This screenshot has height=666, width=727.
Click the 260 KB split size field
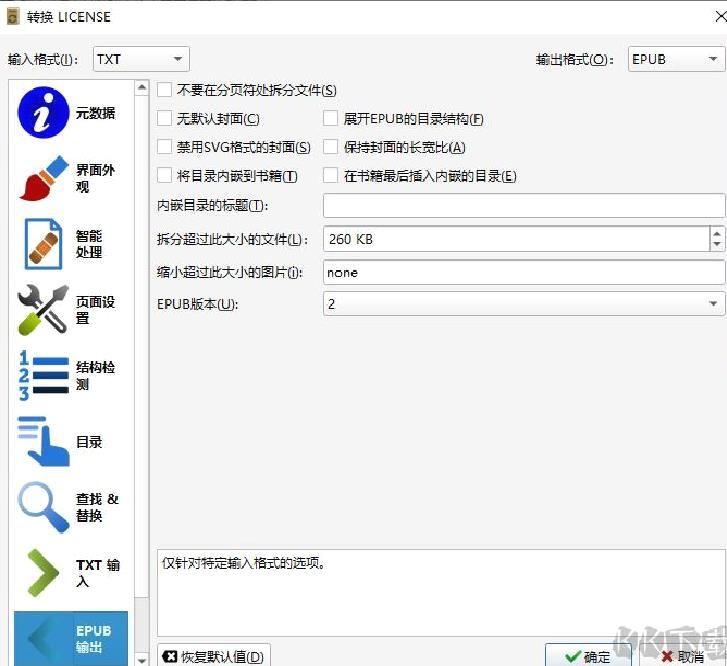point(517,239)
